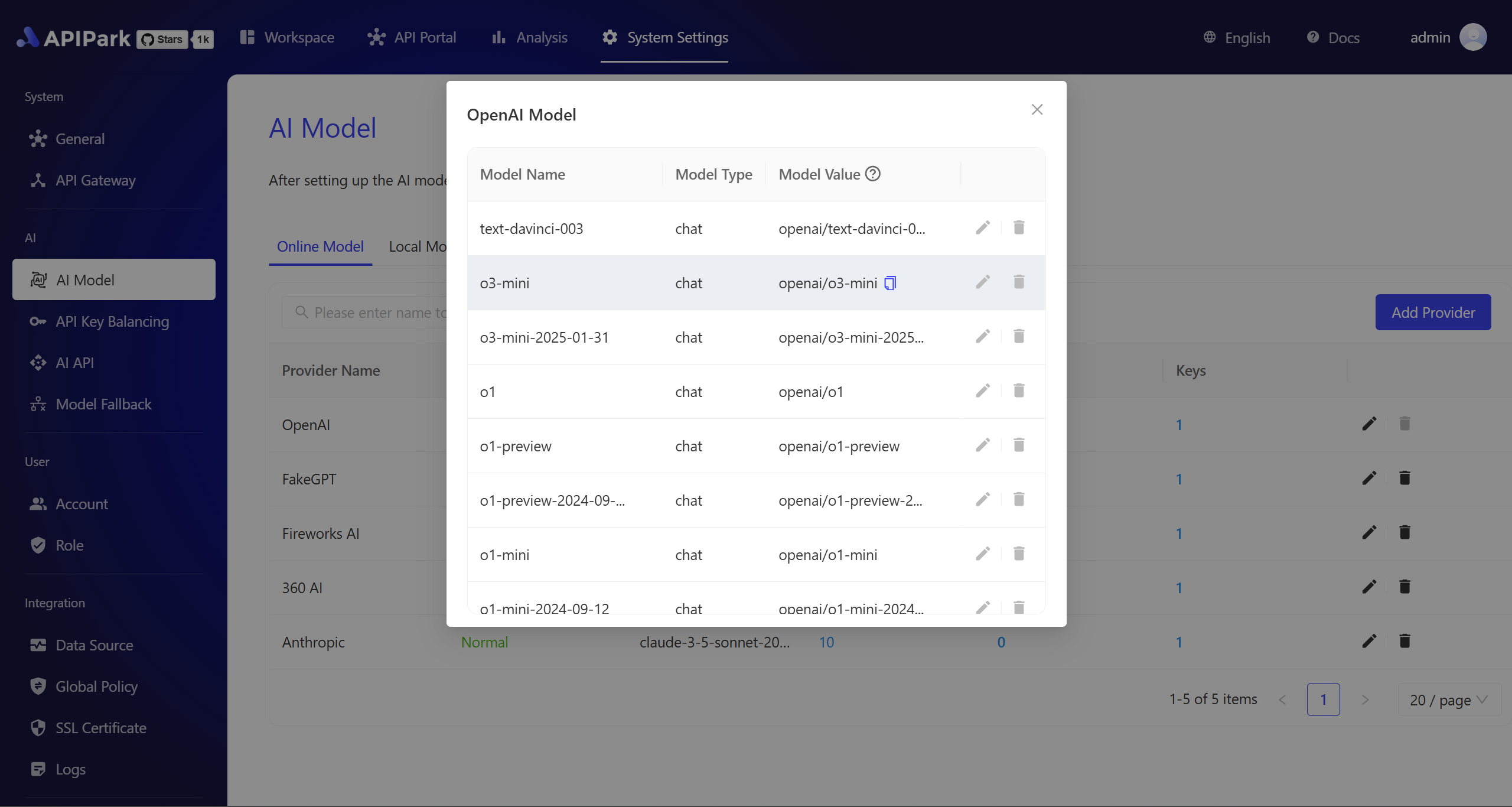Delete the o1-mini model

[x=1019, y=554]
